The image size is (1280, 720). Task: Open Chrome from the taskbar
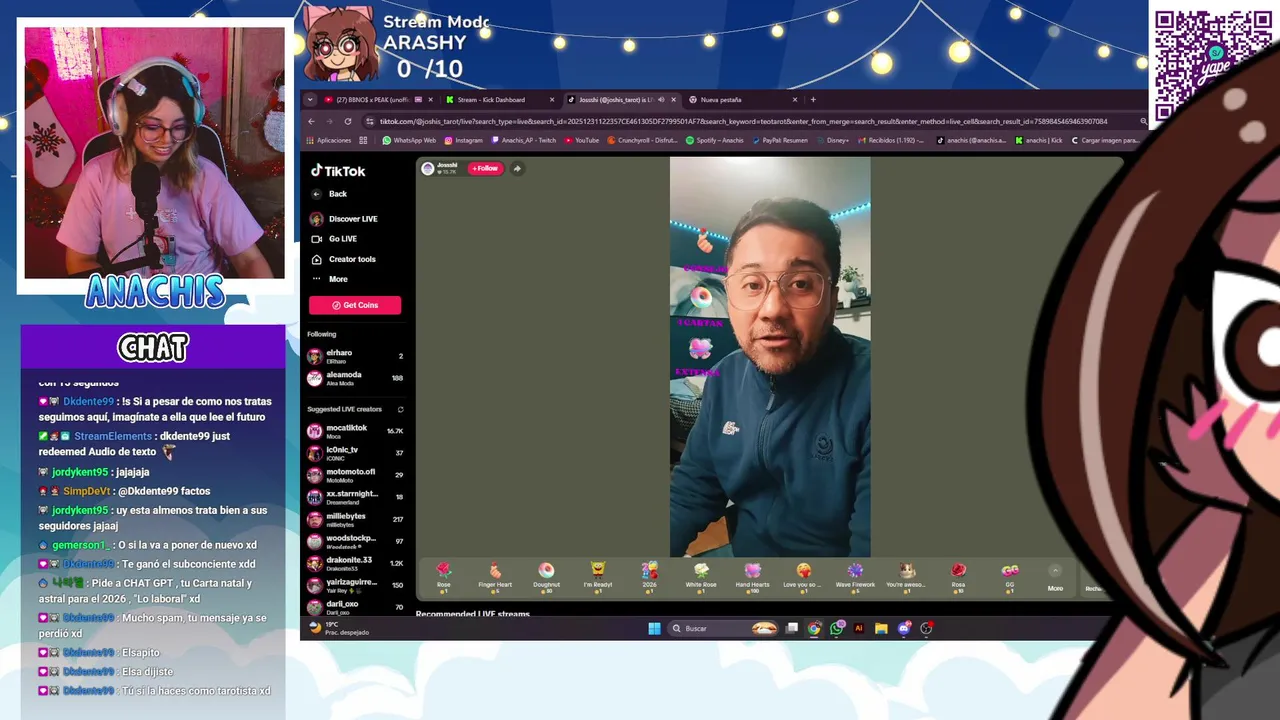(814, 628)
